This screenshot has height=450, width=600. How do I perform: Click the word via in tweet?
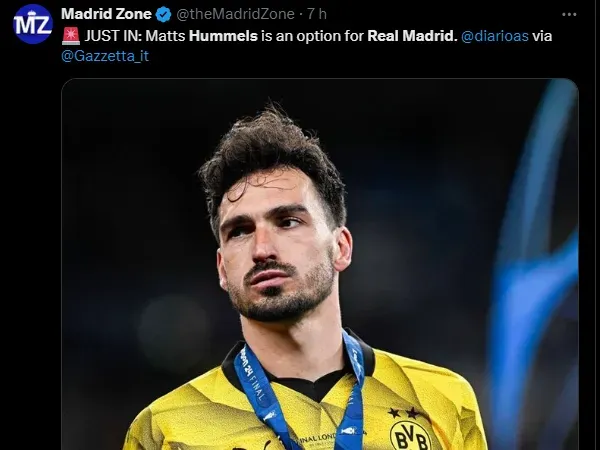(542, 36)
